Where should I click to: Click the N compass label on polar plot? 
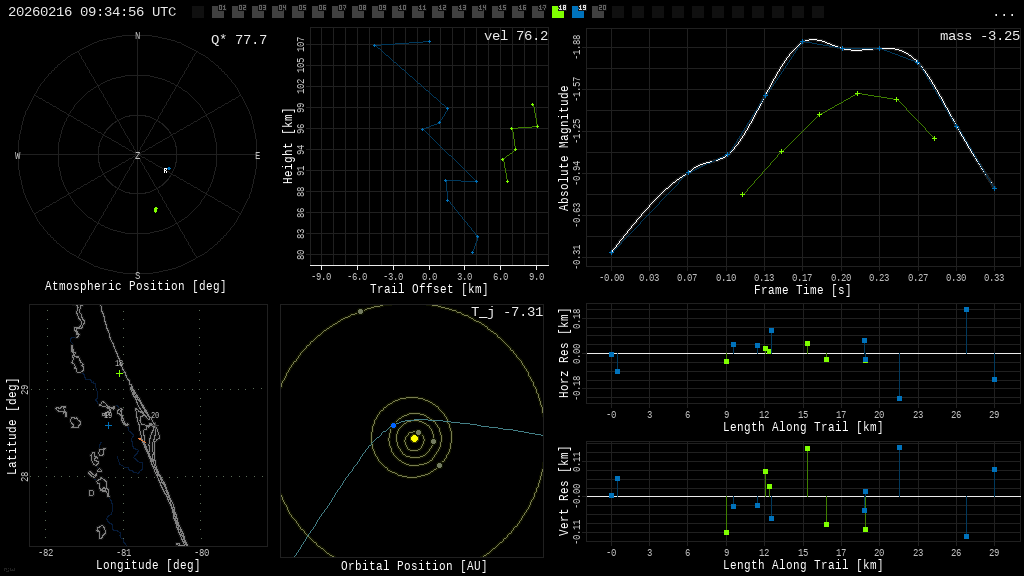pos(137,36)
